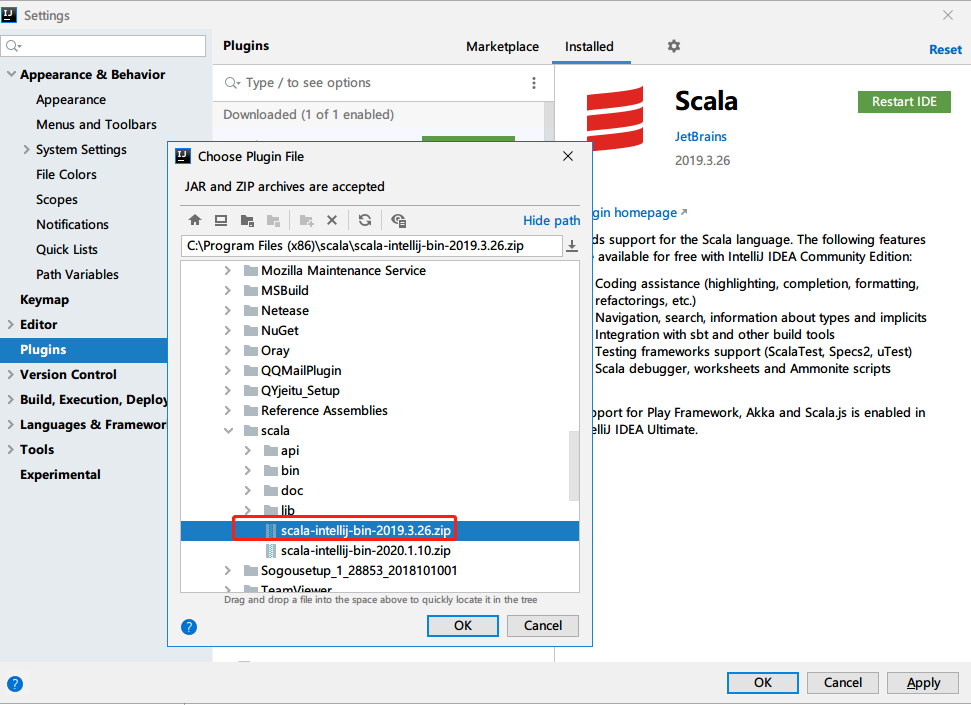Jump to desktop directory icon

pyautogui.click(x=221, y=220)
